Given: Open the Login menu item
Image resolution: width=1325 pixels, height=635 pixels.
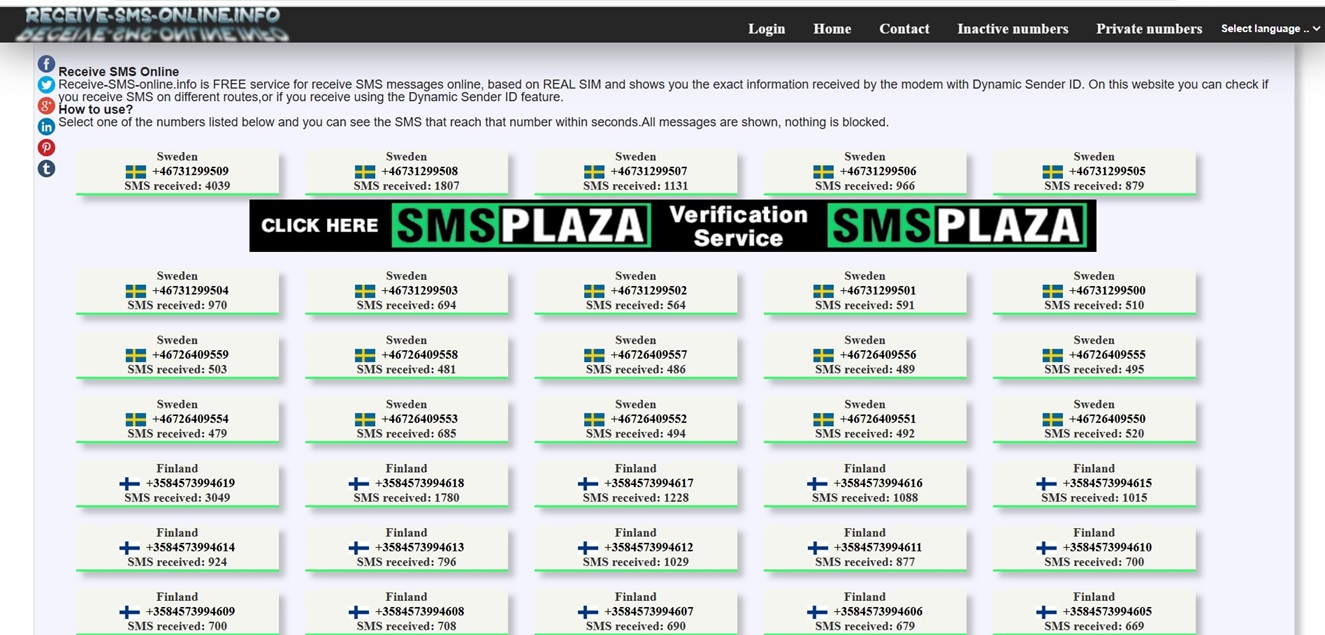Looking at the screenshot, I should [x=766, y=29].
